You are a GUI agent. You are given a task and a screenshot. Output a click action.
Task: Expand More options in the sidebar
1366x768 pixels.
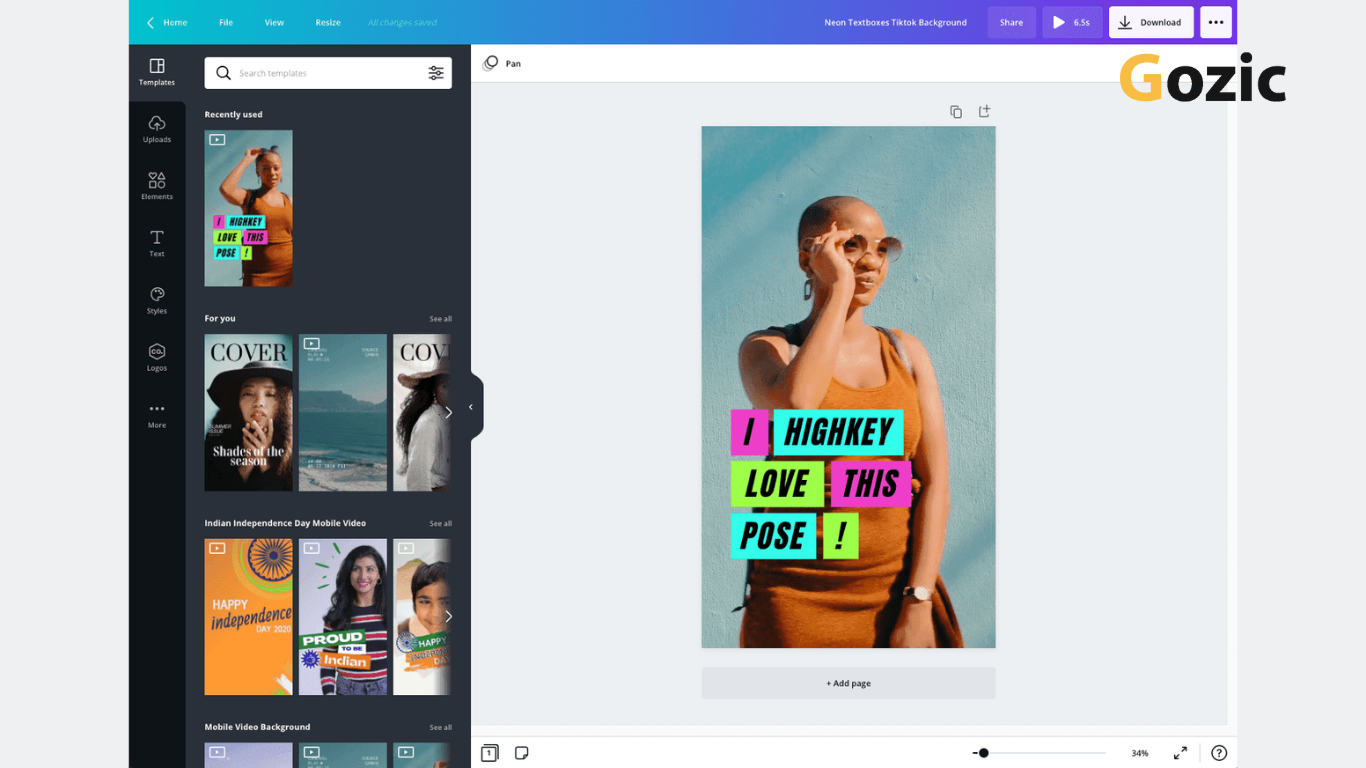[x=157, y=414]
